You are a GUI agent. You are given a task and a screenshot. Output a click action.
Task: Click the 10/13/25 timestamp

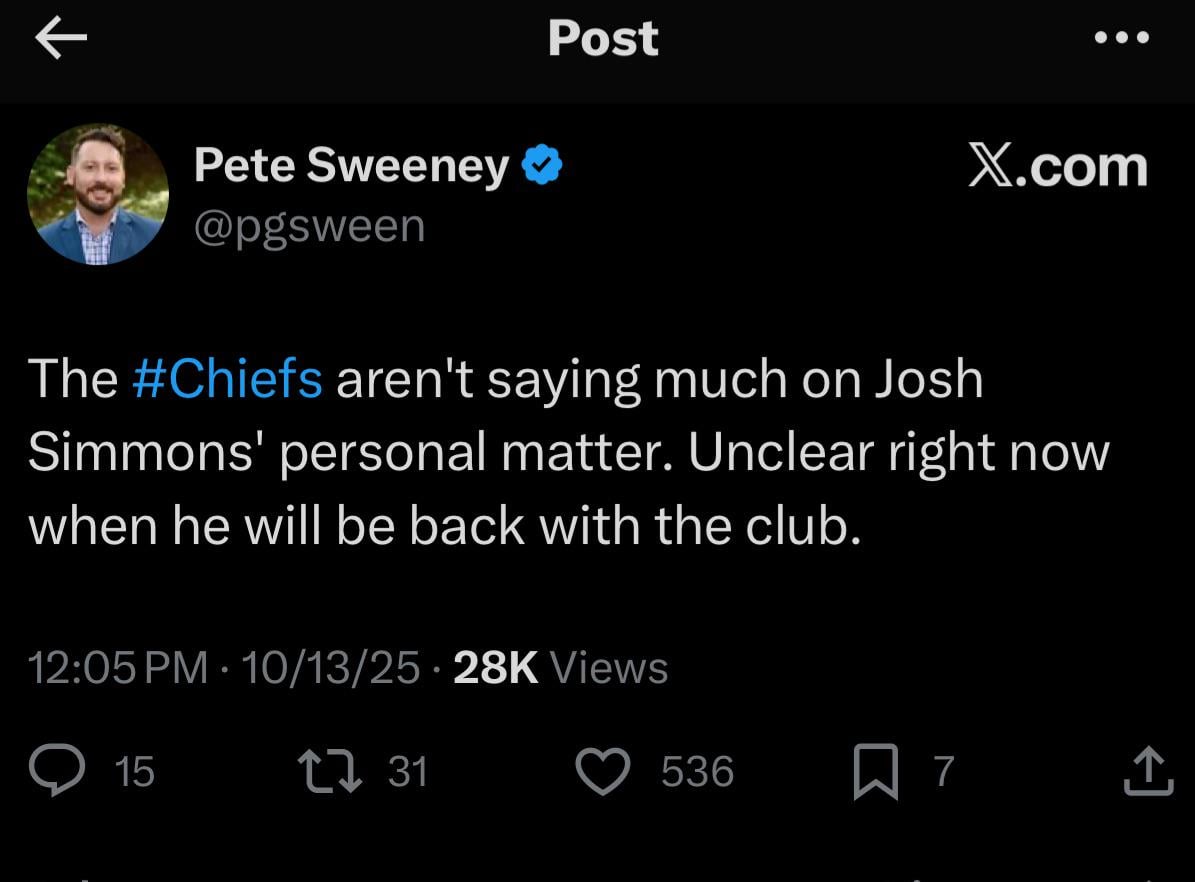coord(330,667)
